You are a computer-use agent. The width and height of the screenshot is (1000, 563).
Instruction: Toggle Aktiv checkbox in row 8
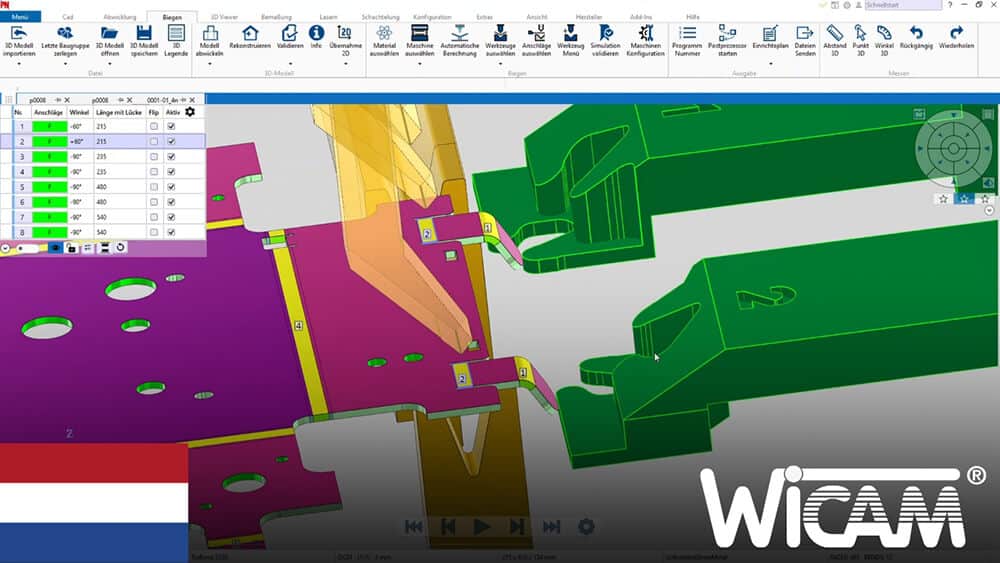(171, 232)
